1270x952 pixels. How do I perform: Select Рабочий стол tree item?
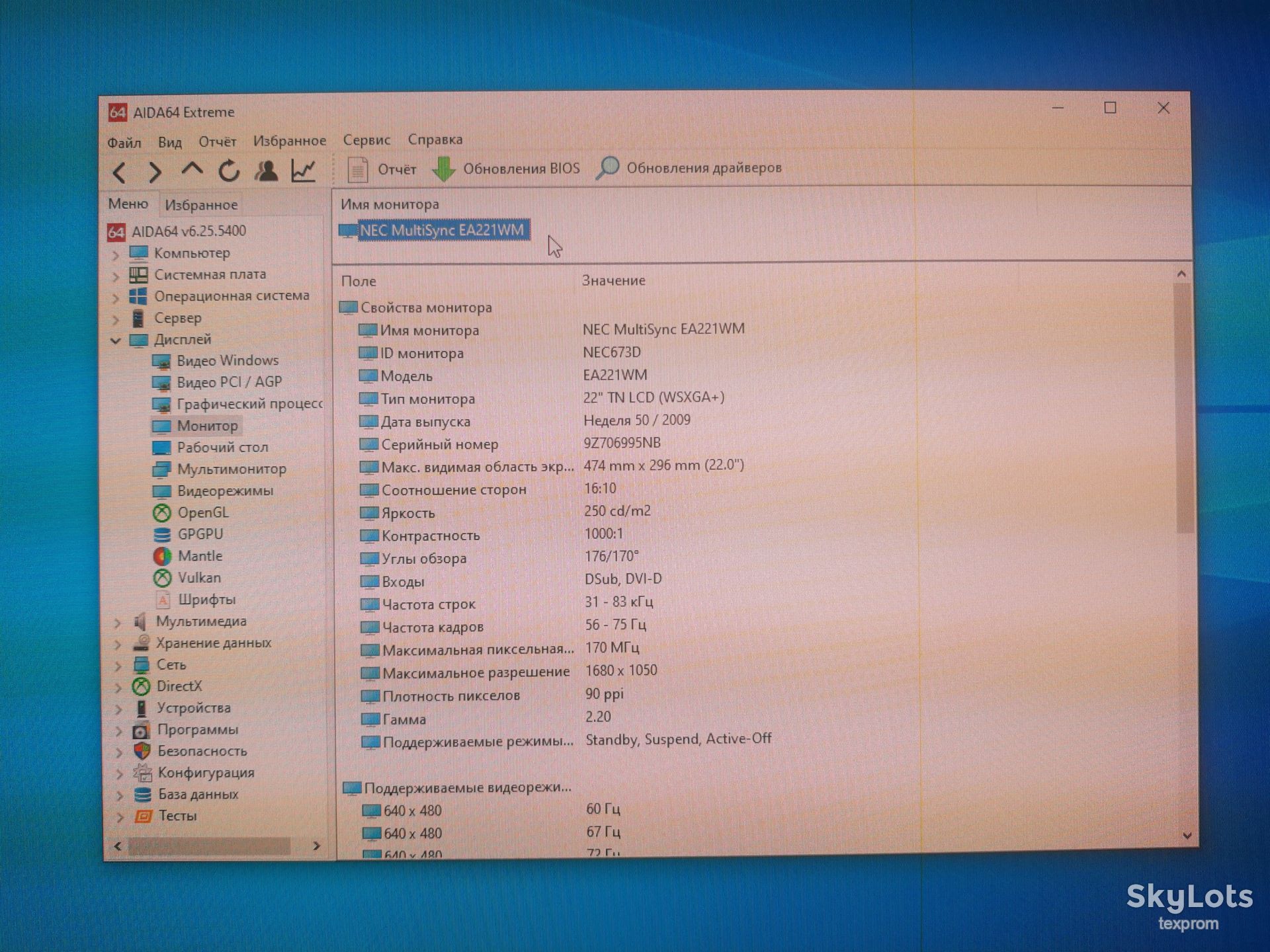click(211, 448)
